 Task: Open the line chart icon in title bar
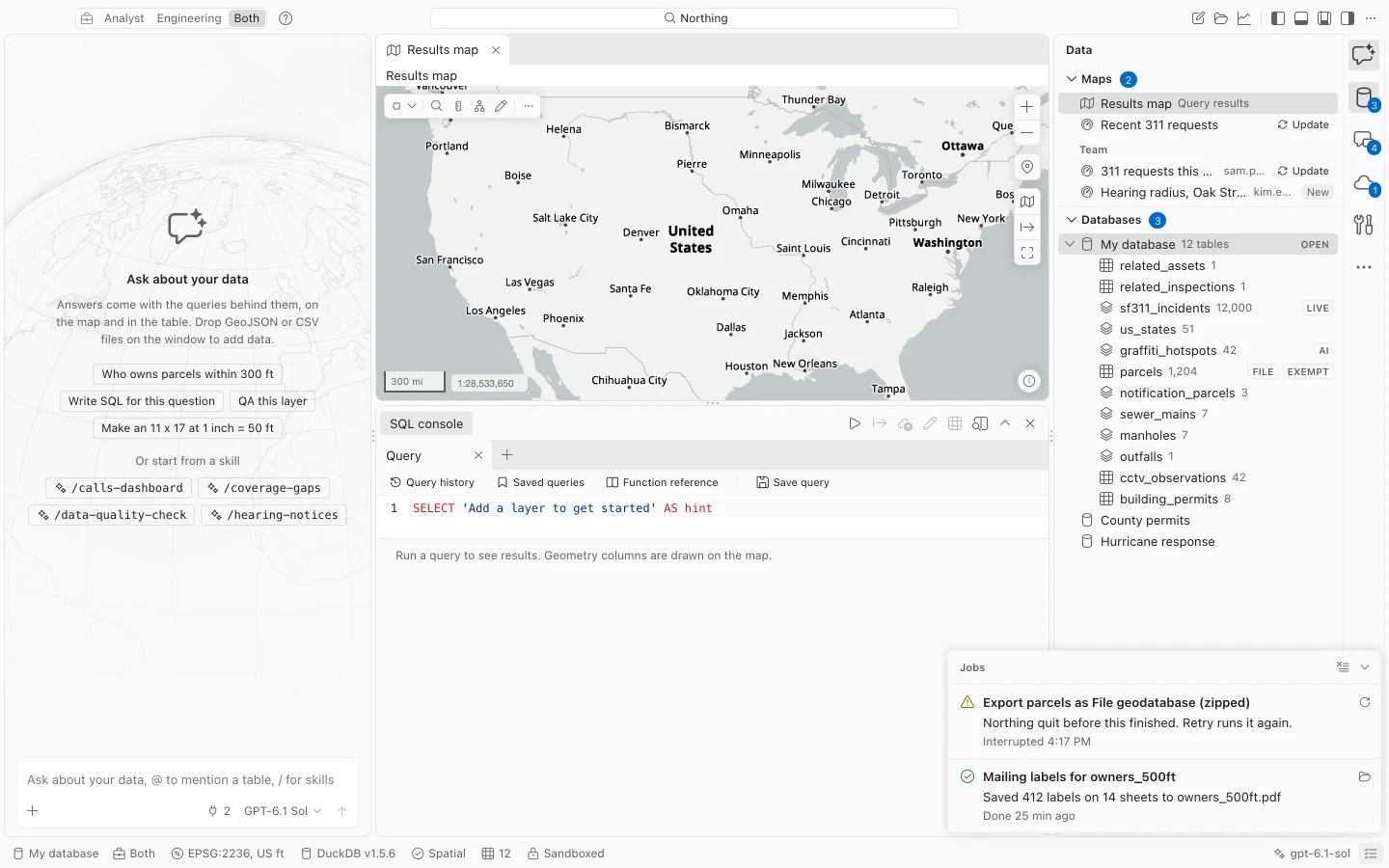point(1244,18)
